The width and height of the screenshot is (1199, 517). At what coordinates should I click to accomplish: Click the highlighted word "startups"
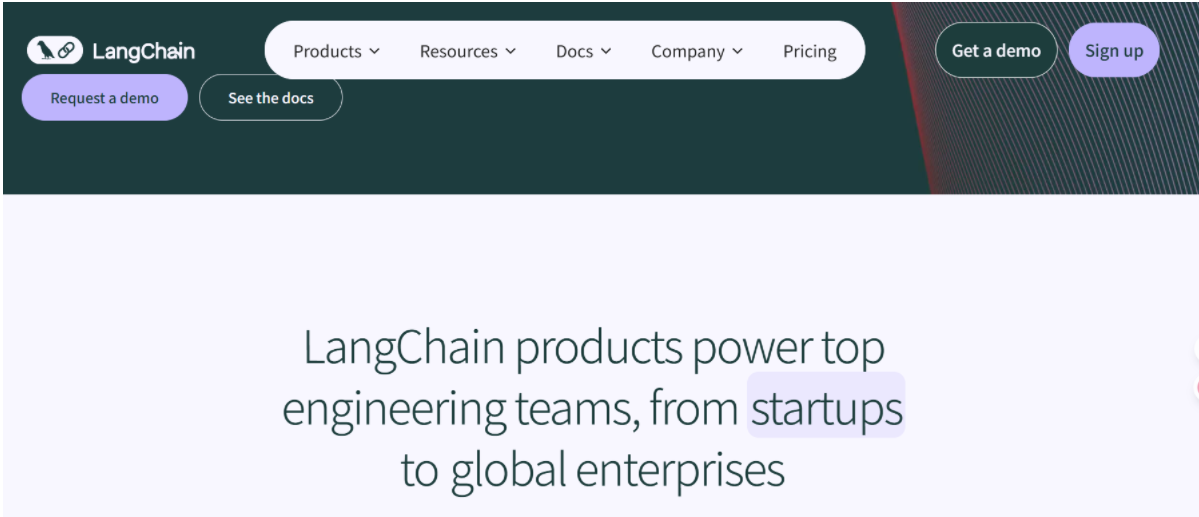[x=826, y=407]
